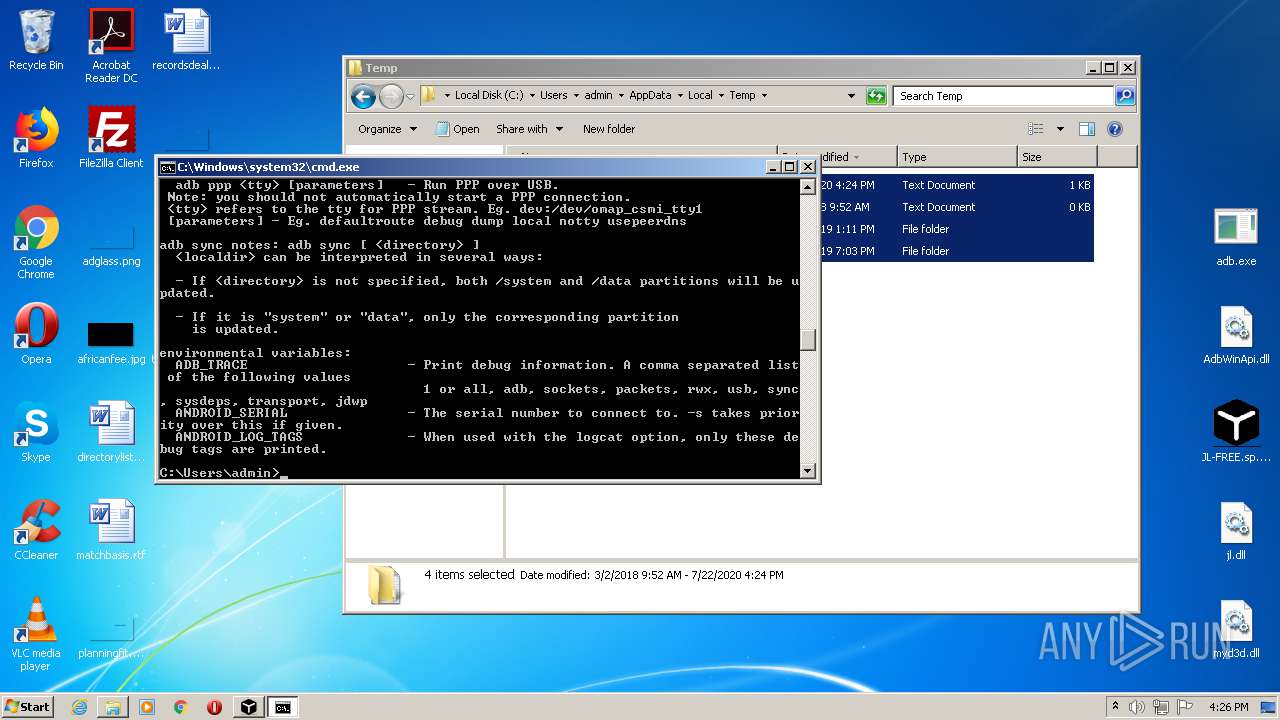The image size is (1280, 720).
Task: Show hidden system tray icons
Action: click(x=1115, y=707)
